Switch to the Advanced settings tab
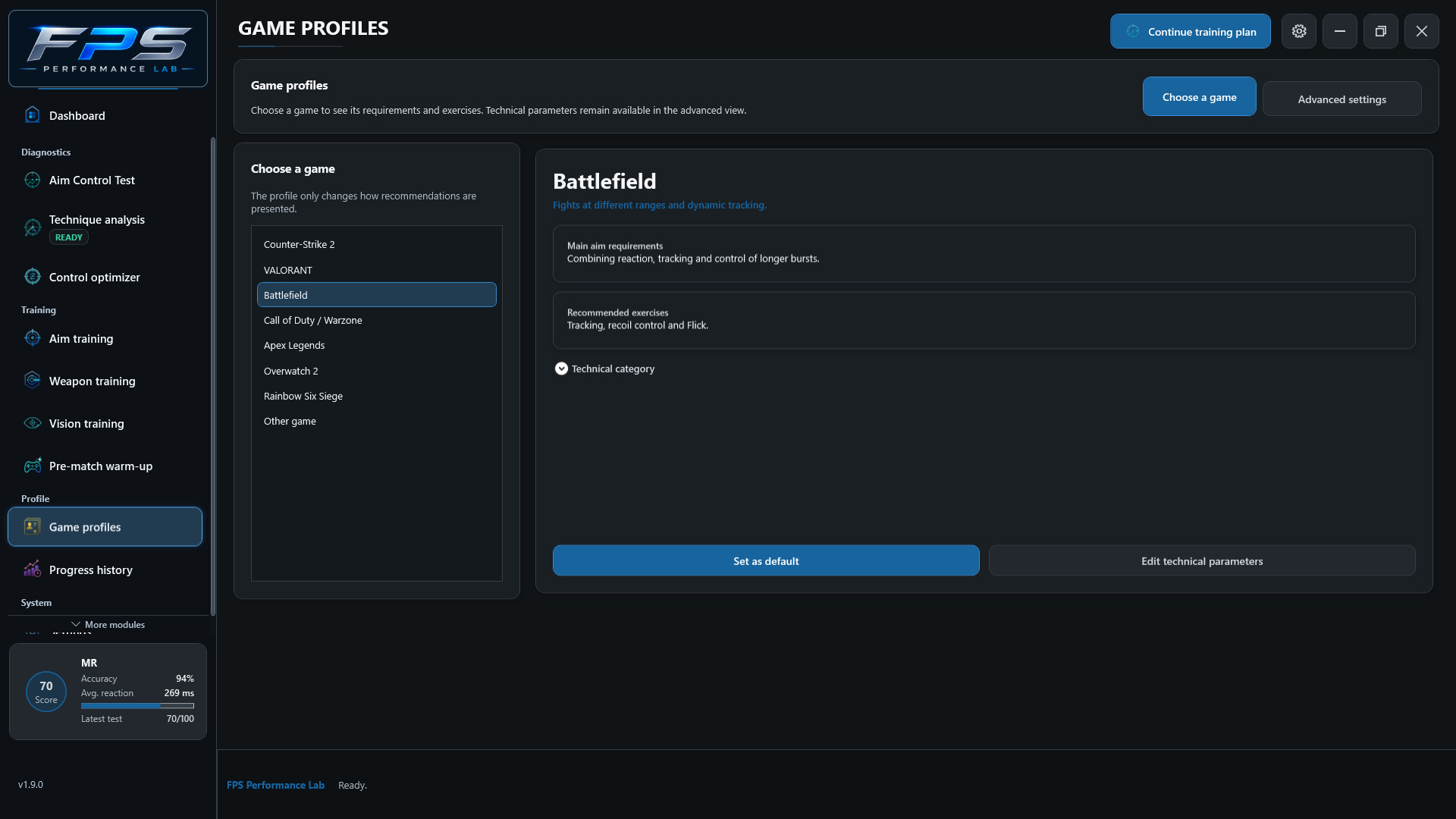 click(1341, 99)
